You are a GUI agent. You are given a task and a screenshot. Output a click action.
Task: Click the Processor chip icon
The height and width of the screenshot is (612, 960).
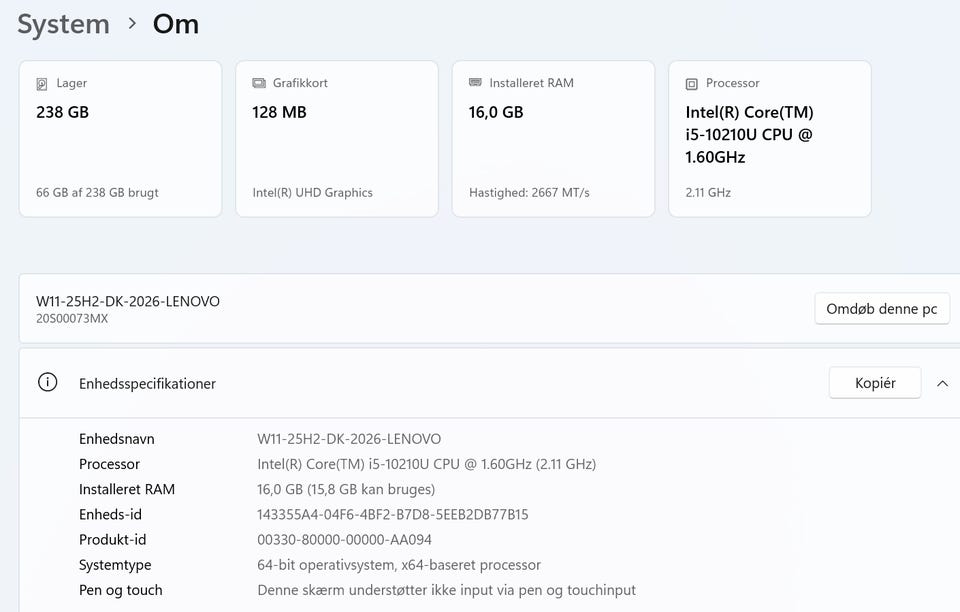click(691, 84)
